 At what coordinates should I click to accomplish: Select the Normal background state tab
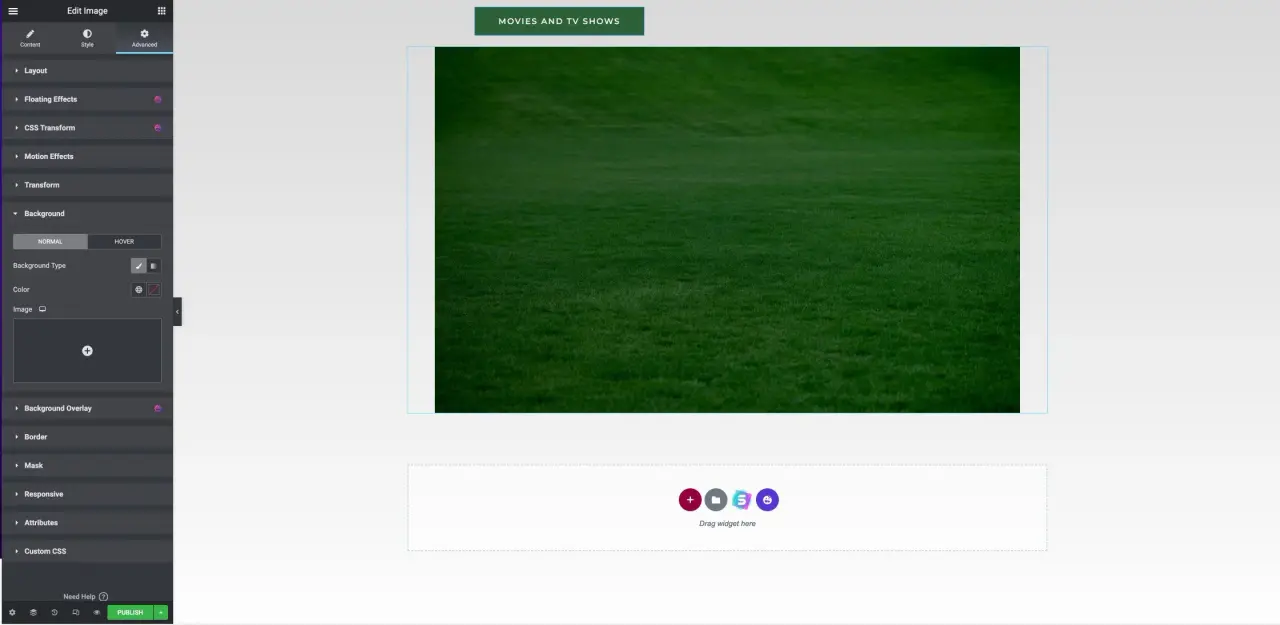50,241
